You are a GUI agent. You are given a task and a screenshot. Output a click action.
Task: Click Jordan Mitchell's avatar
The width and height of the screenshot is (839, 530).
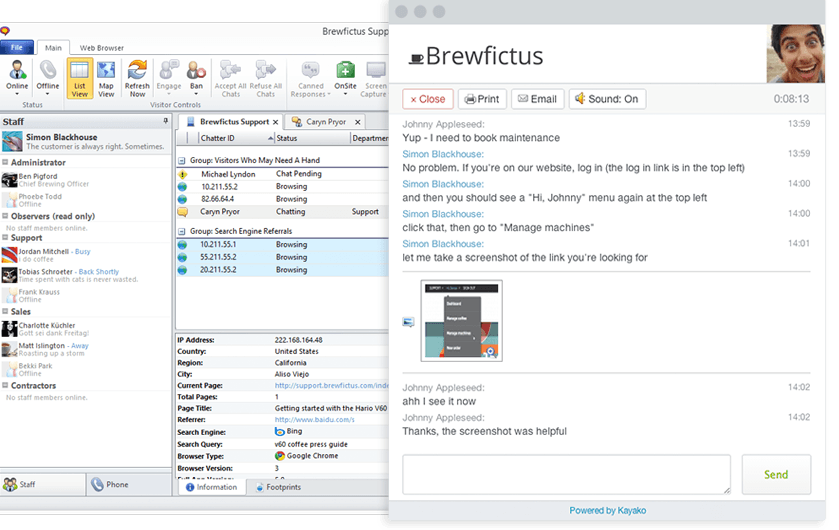pos(9,255)
